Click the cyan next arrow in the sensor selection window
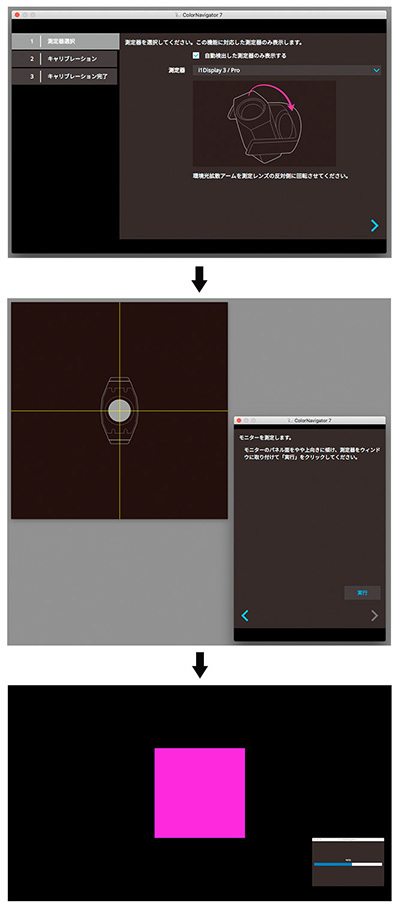This screenshot has width=400, height=909. tap(374, 226)
